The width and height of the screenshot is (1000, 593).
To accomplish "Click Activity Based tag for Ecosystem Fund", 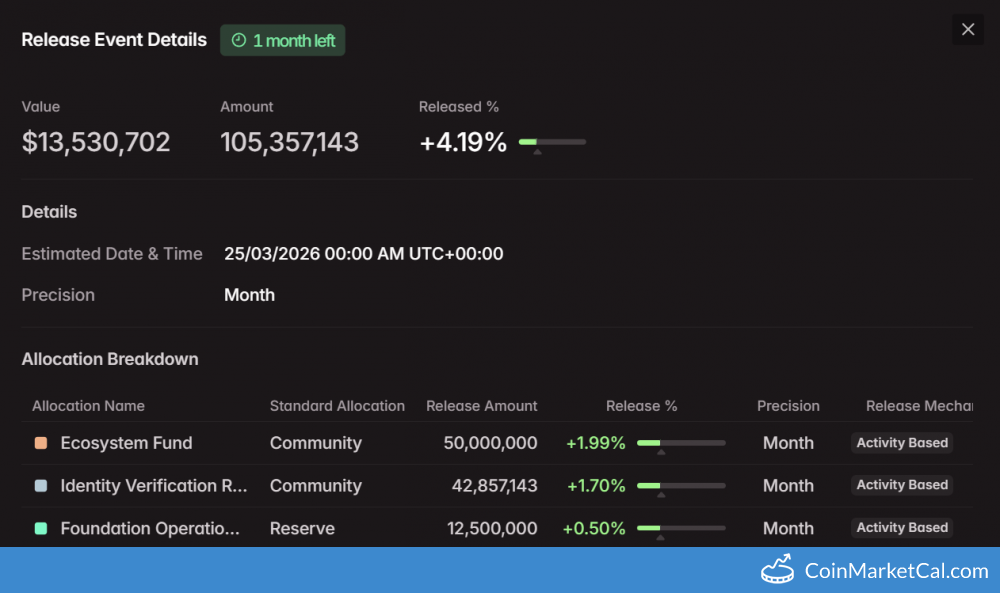I will (x=901, y=443).
